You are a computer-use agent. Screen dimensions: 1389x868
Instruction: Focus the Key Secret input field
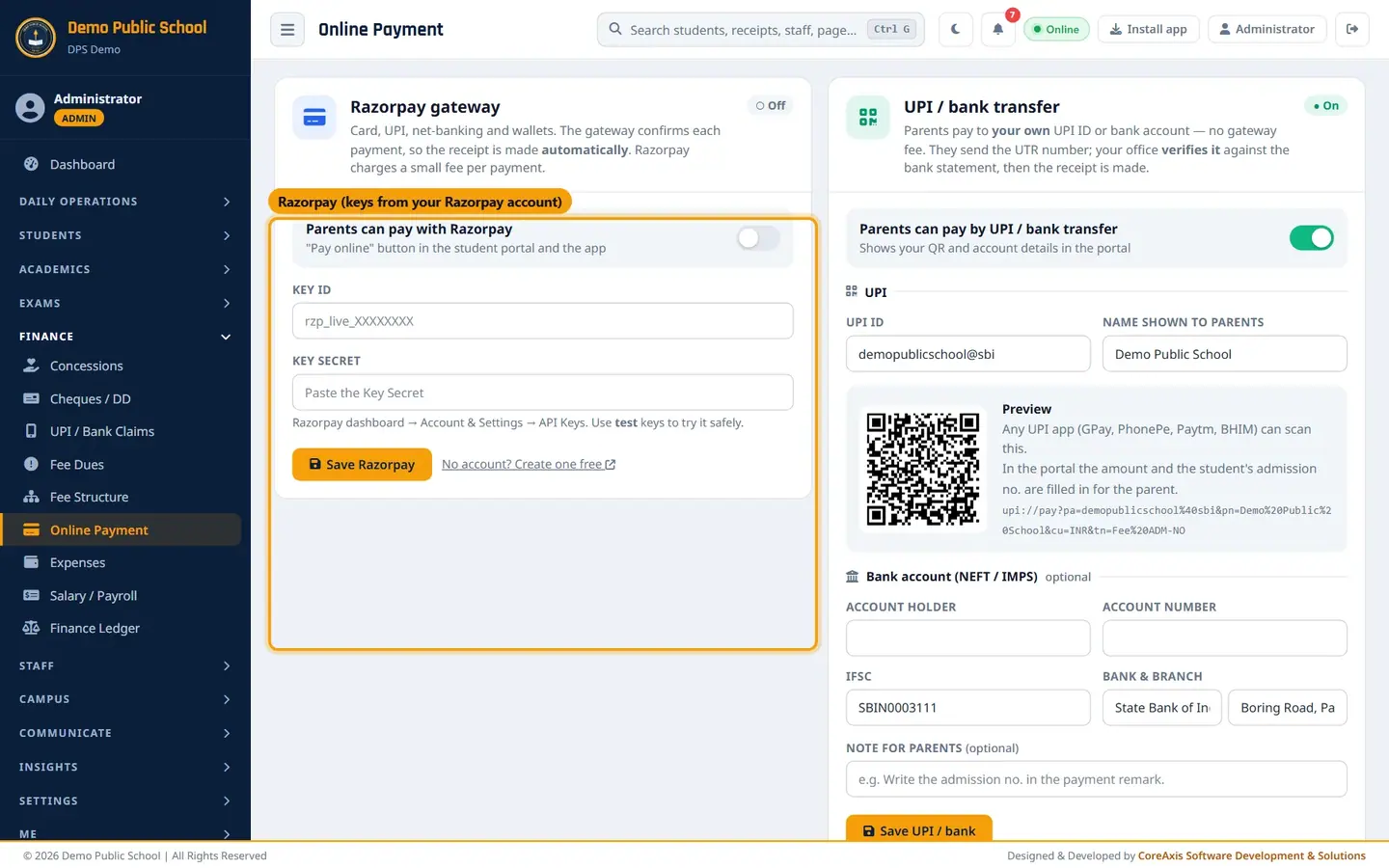(543, 393)
